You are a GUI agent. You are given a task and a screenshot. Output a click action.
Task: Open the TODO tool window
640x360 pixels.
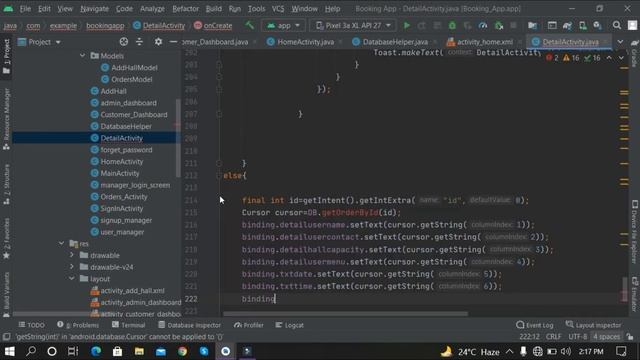(x=31, y=325)
